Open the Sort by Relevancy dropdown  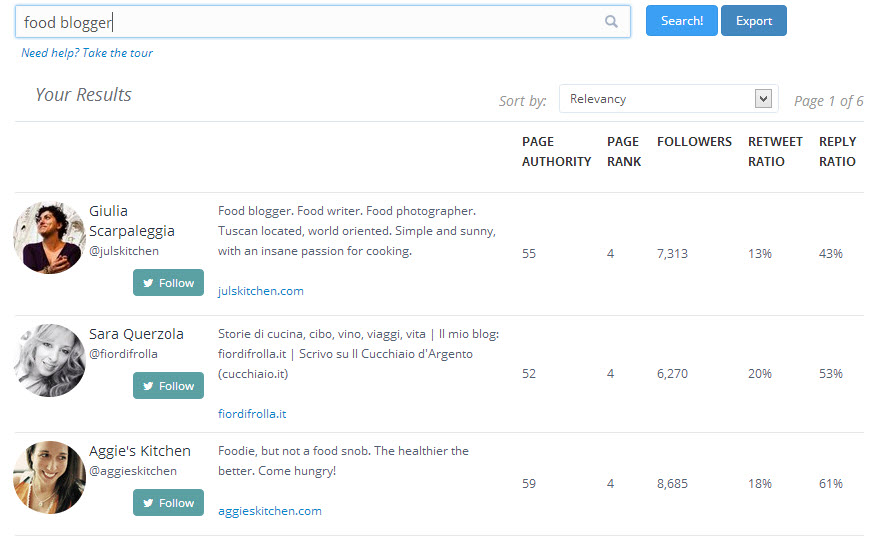667,99
